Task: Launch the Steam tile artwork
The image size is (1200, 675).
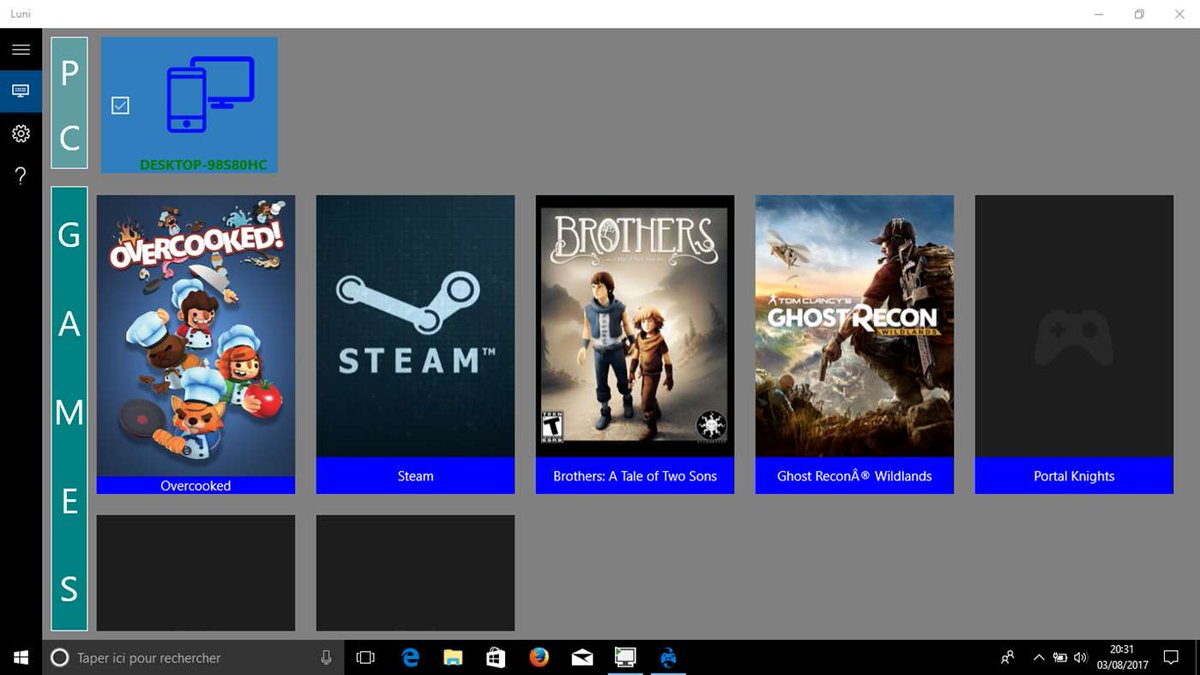Action: point(415,326)
